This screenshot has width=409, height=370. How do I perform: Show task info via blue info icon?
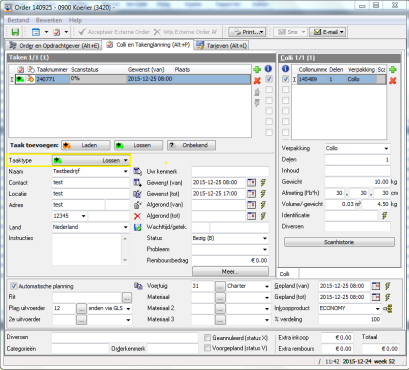pyautogui.click(x=268, y=69)
